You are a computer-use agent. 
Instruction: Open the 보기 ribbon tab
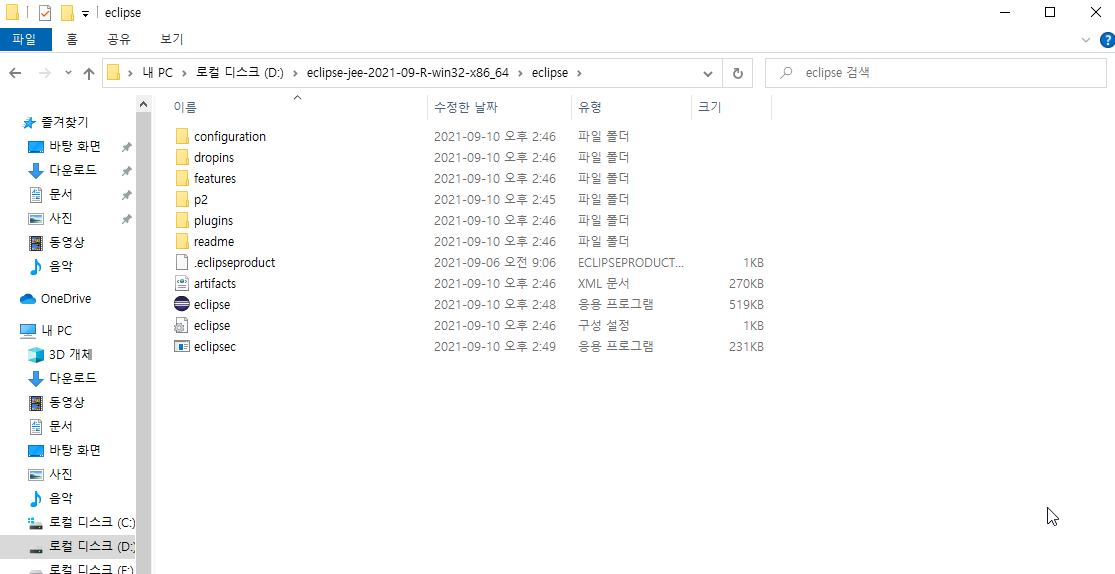pos(172,40)
